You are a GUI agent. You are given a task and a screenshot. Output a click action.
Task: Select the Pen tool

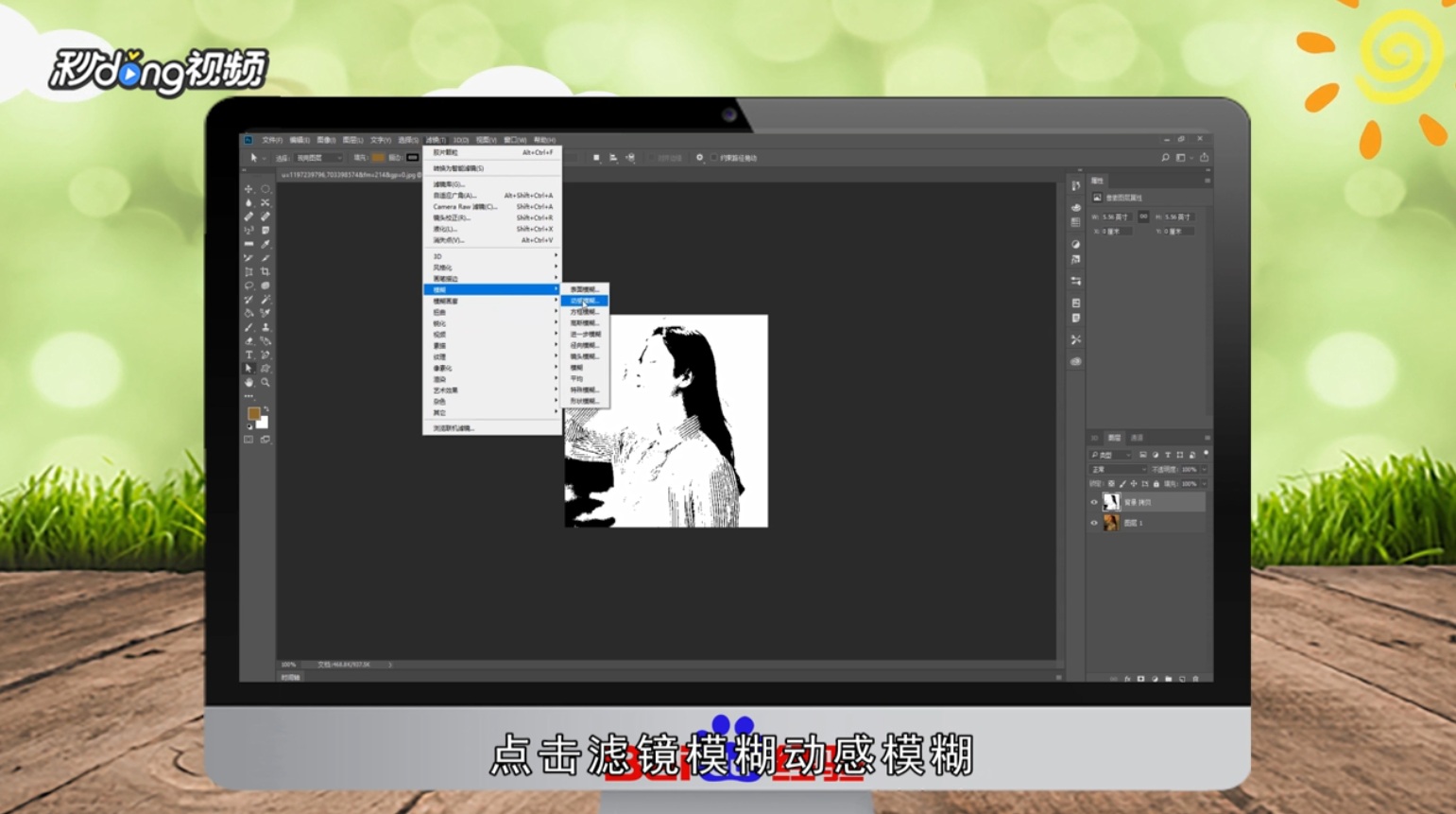click(x=266, y=355)
